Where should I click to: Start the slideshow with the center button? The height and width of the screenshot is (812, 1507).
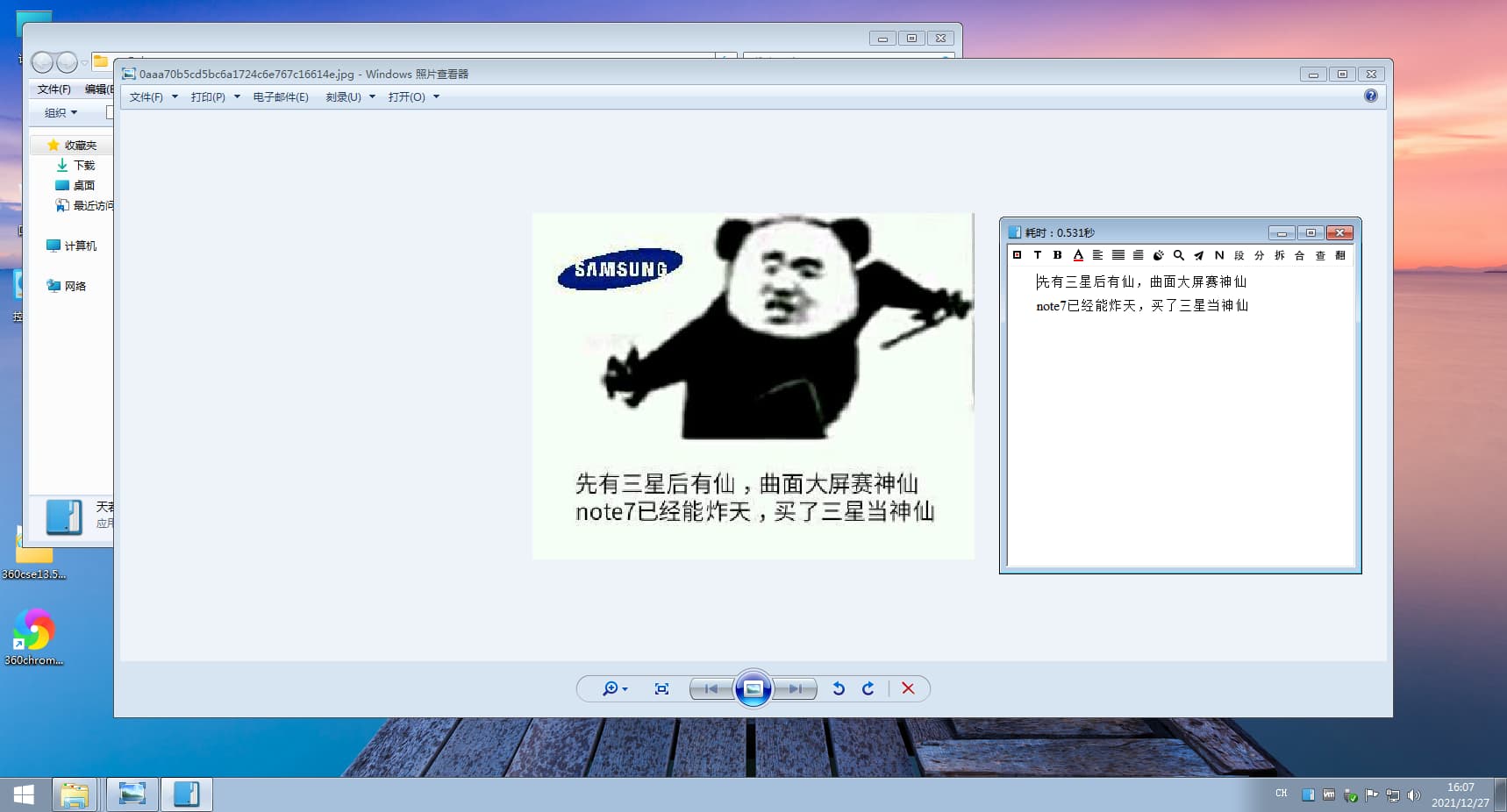click(x=753, y=689)
